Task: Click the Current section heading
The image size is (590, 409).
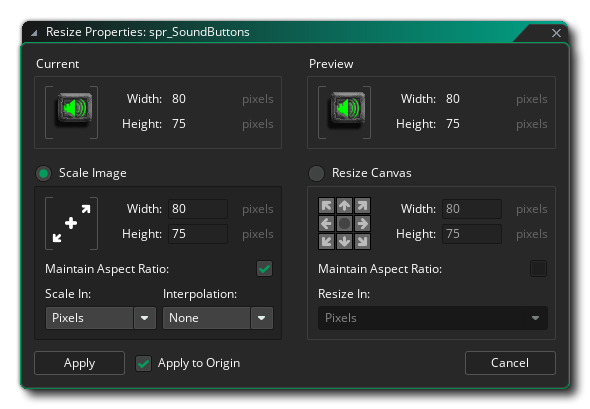Action: (x=58, y=64)
